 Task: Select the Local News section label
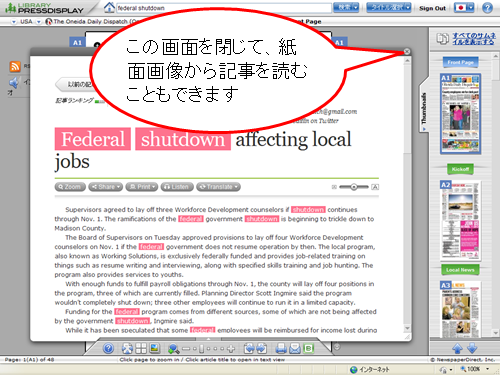[x=460, y=270]
